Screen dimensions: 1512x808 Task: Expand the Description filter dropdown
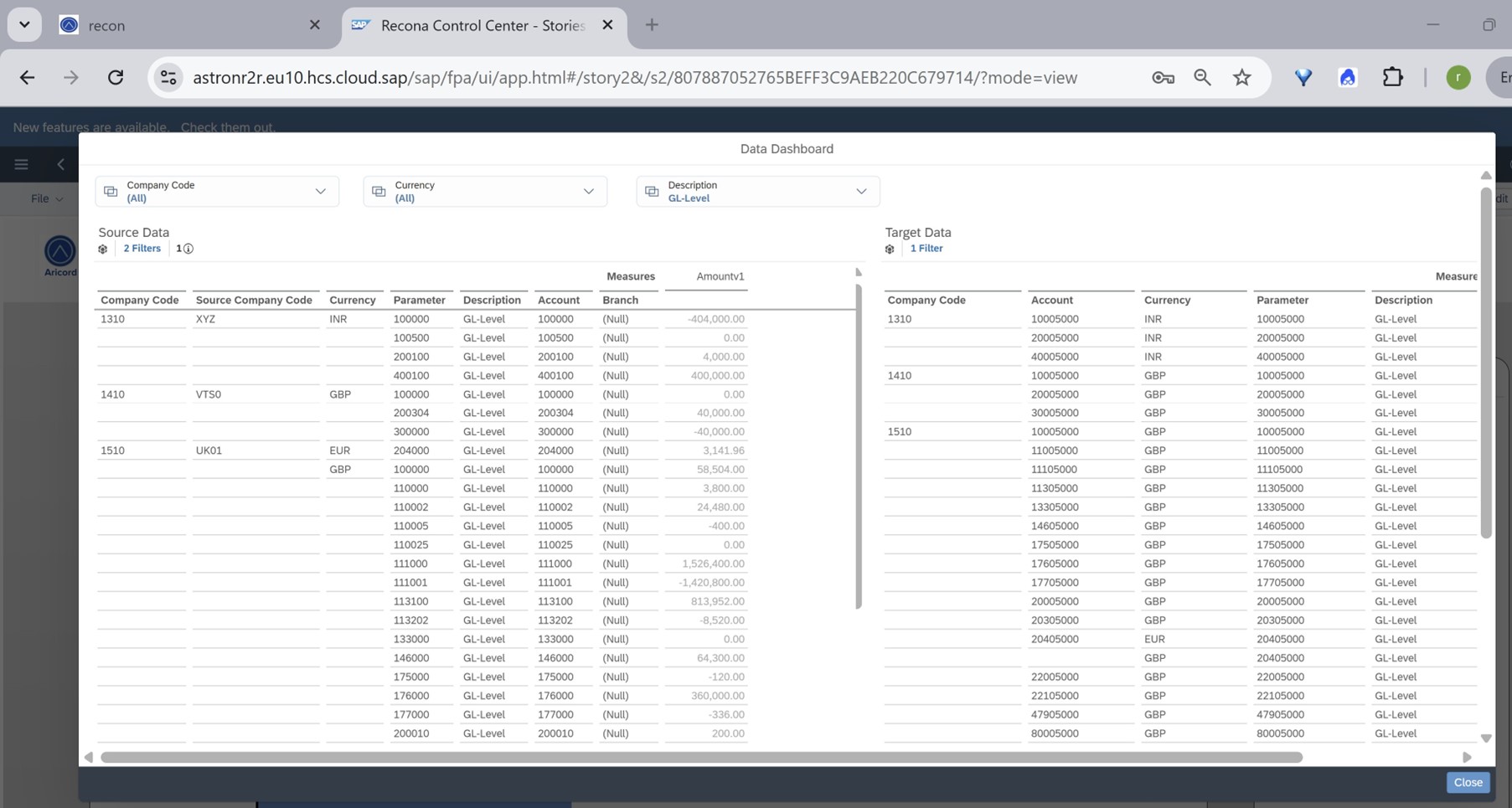861,192
